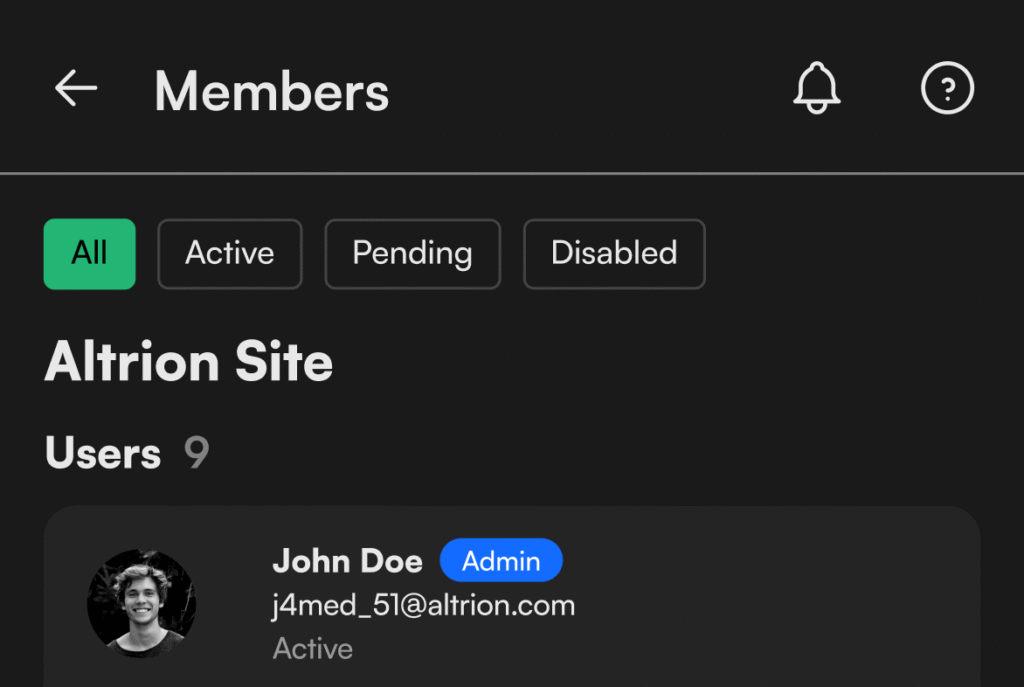Click the blue Admin role badge
1024x687 pixels.
point(501,561)
